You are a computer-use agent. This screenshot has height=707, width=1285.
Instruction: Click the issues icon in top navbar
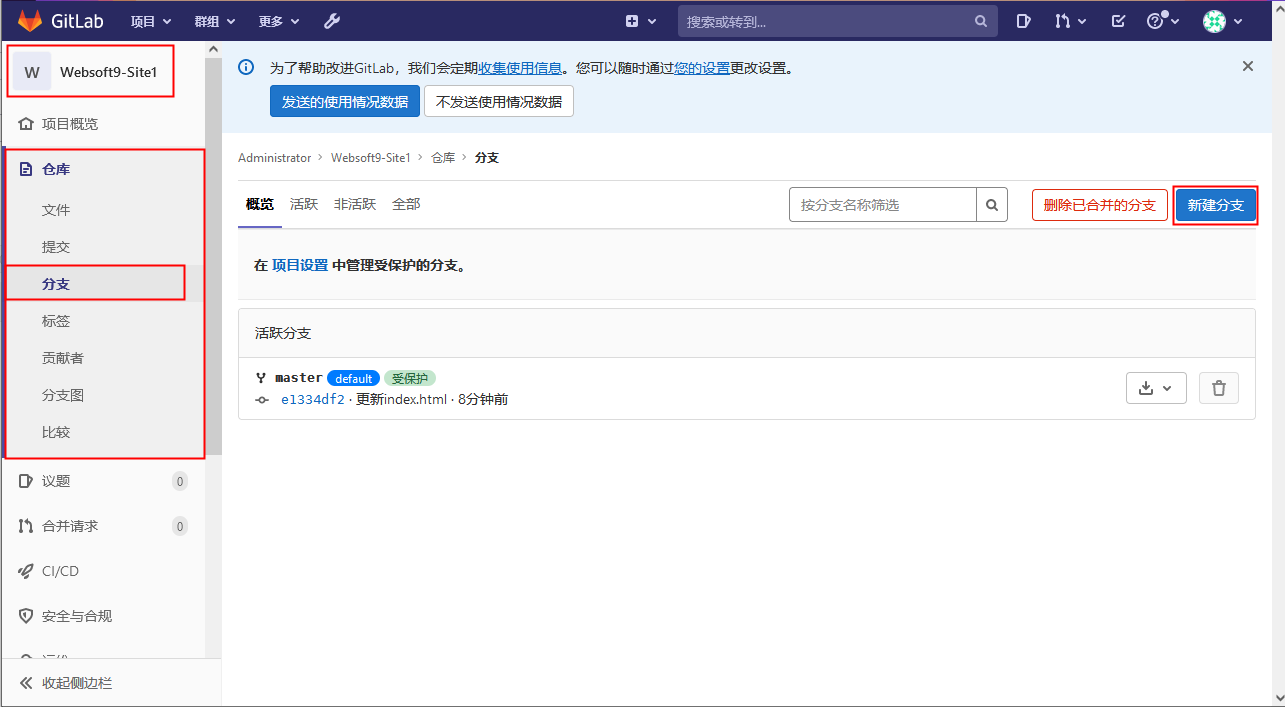point(1024,21)
